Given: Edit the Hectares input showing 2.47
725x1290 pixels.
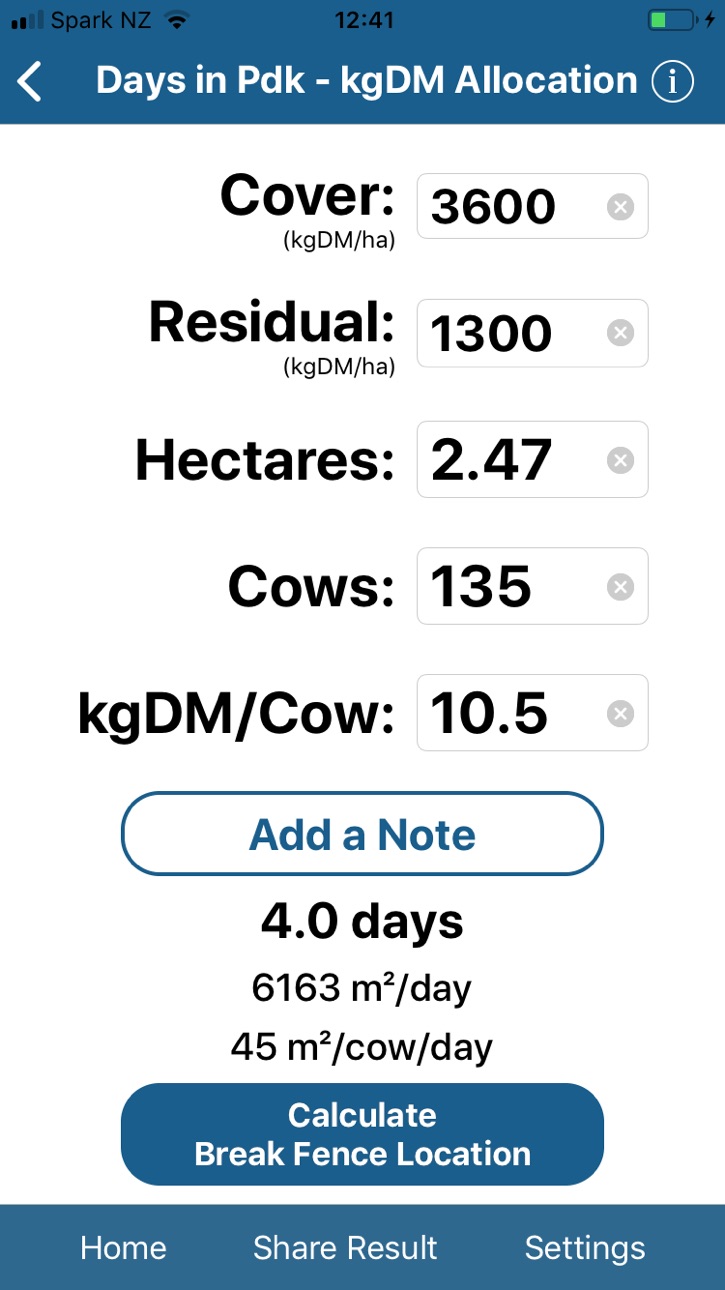Looking at the screenshot, I should [532, 460].
